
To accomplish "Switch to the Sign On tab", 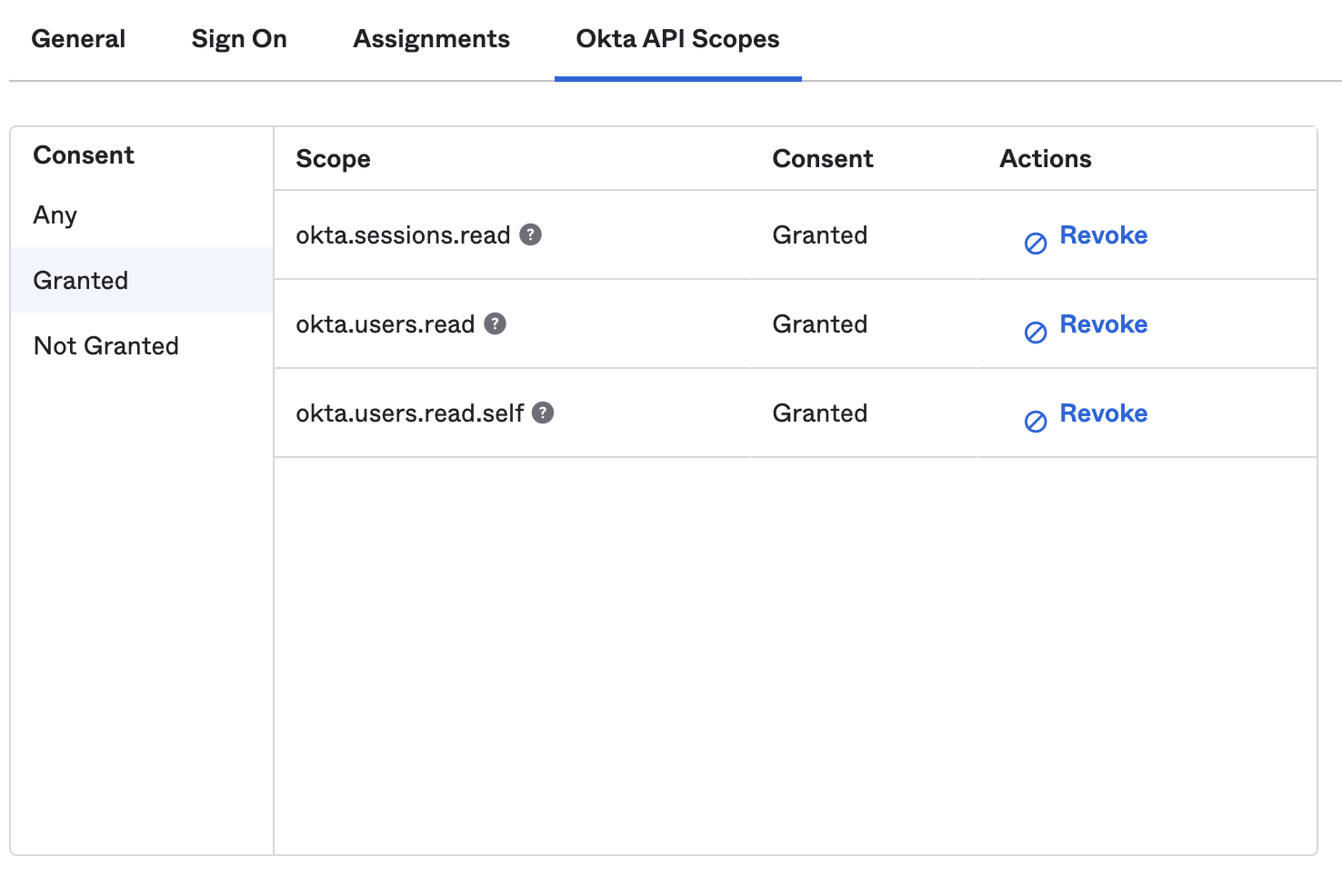I will [239, 39].
